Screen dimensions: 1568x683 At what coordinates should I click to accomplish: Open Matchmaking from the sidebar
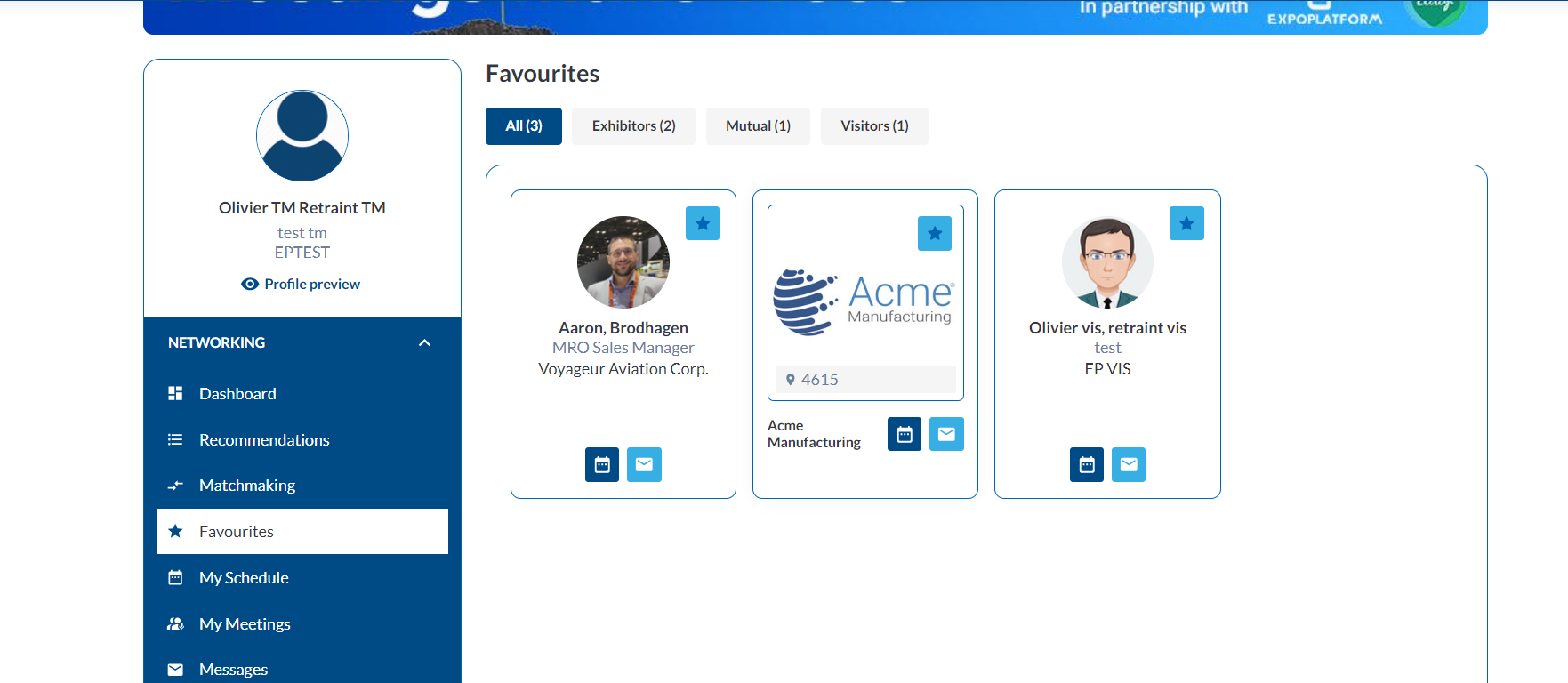pyautogui.click(x=247, y=486)
